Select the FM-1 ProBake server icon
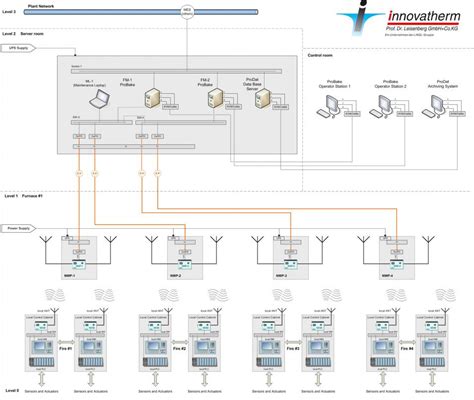The height and width of the screenshot is (400, 474). [x=152, y=98]
